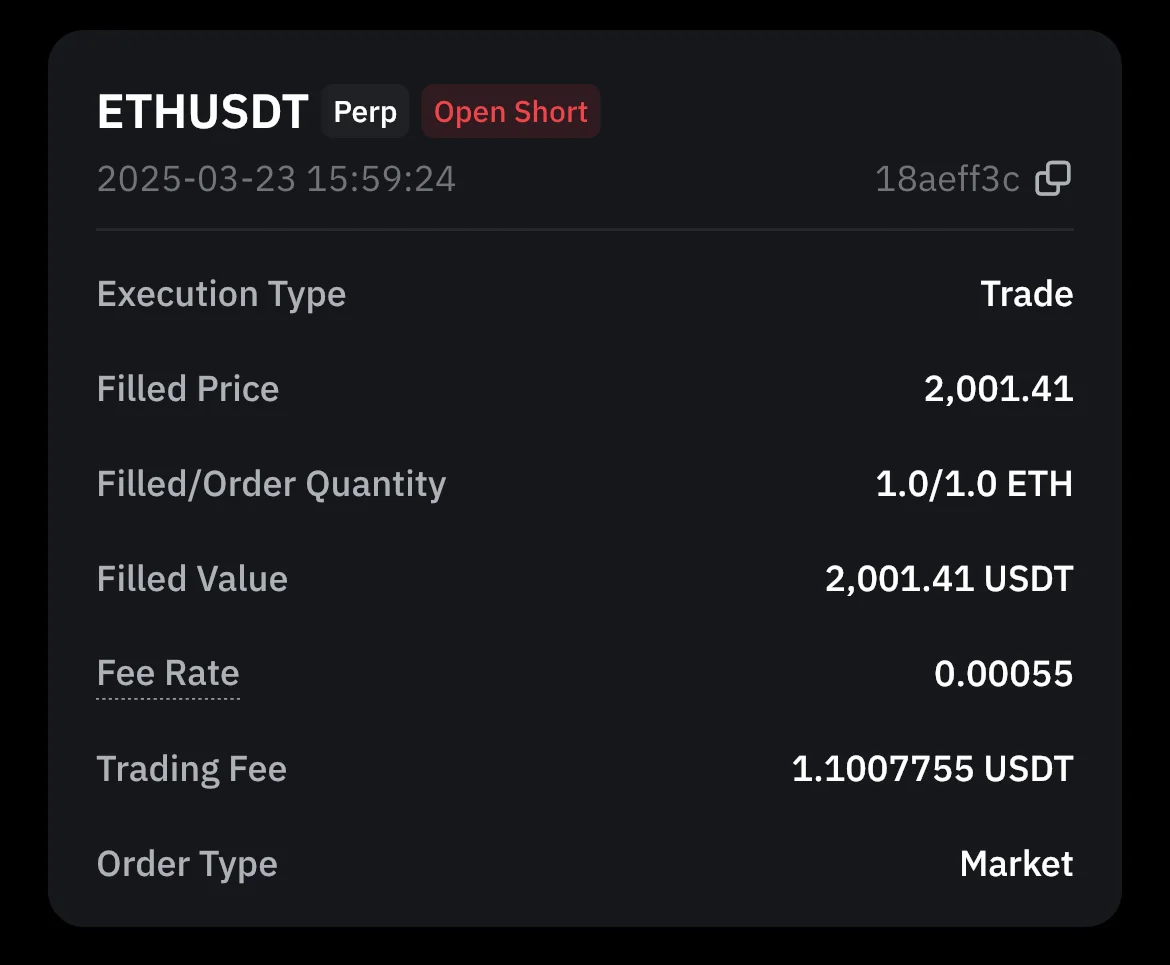Screen dimensions: 1170x965
Task: Select the 2,001.41 USDT filled value
Action: point(948,579)
